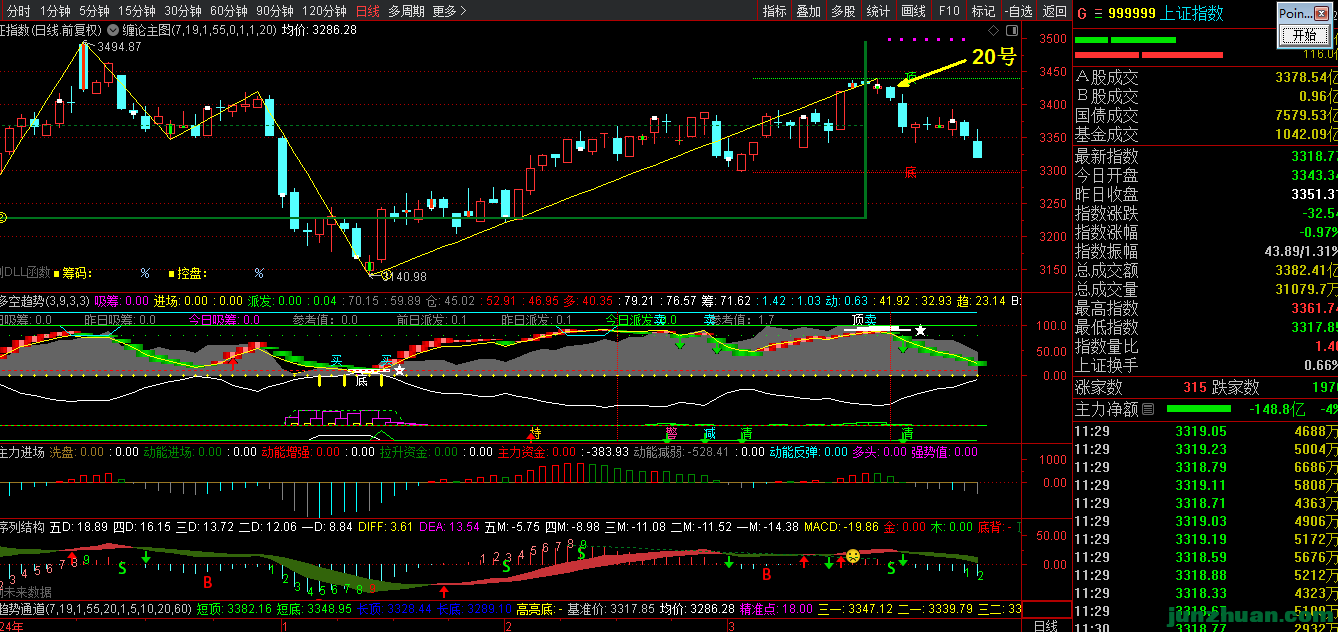The height and width of the screenshot is (632, 1338).
Task: Click the 主力进场 indicator title
Action: (22, 452)
